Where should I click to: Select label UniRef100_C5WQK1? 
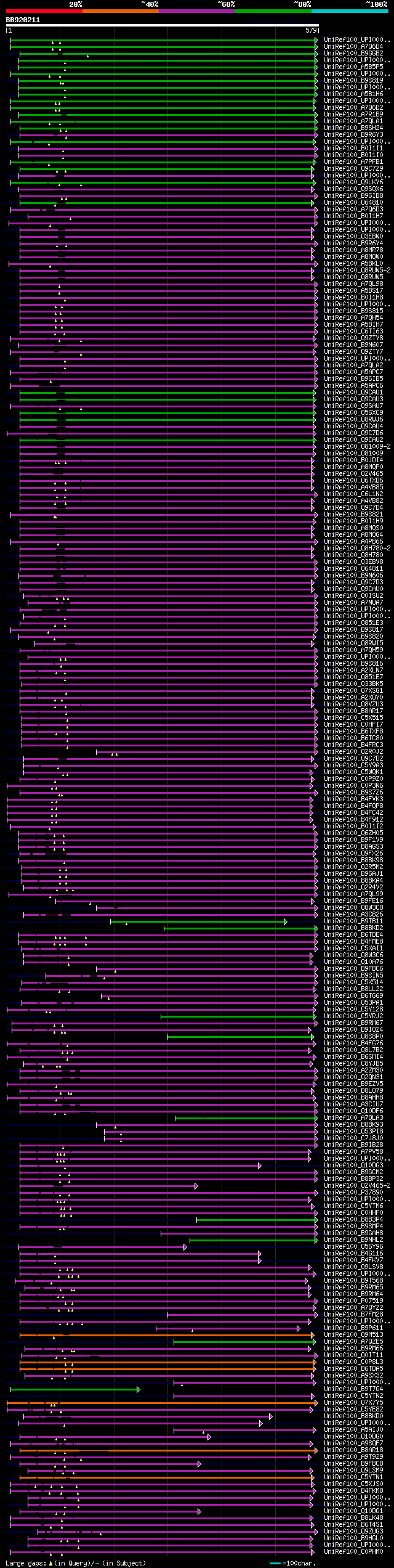click(x=353, y=772)
